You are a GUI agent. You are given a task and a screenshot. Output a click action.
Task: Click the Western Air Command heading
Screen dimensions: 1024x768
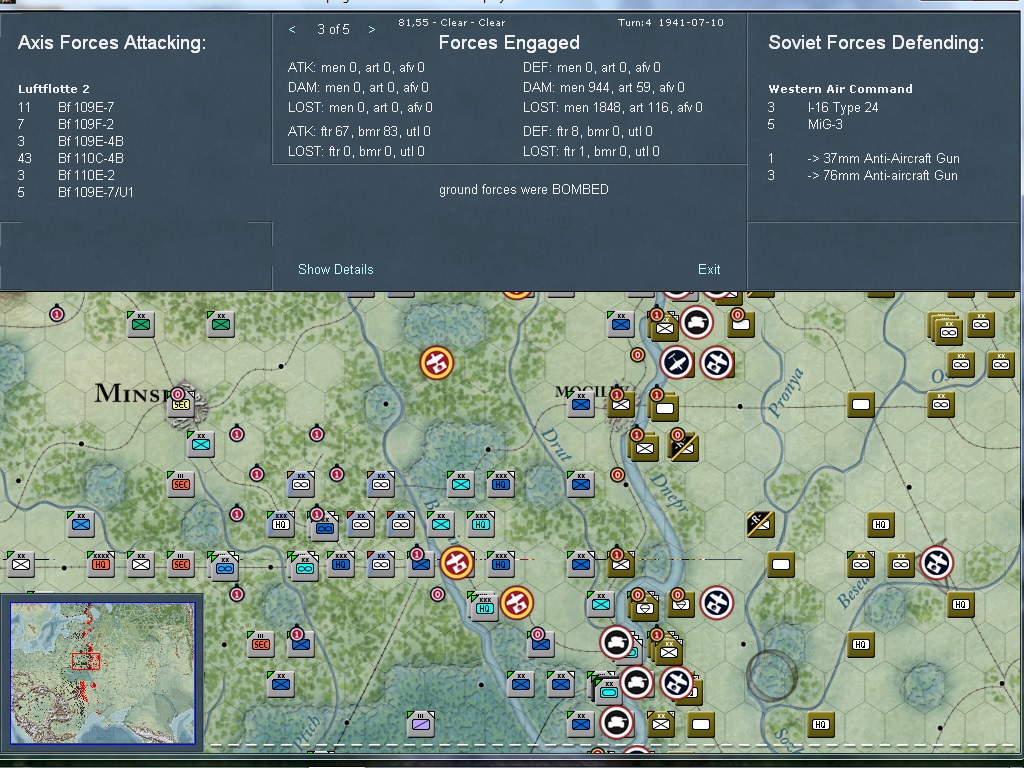840,89
